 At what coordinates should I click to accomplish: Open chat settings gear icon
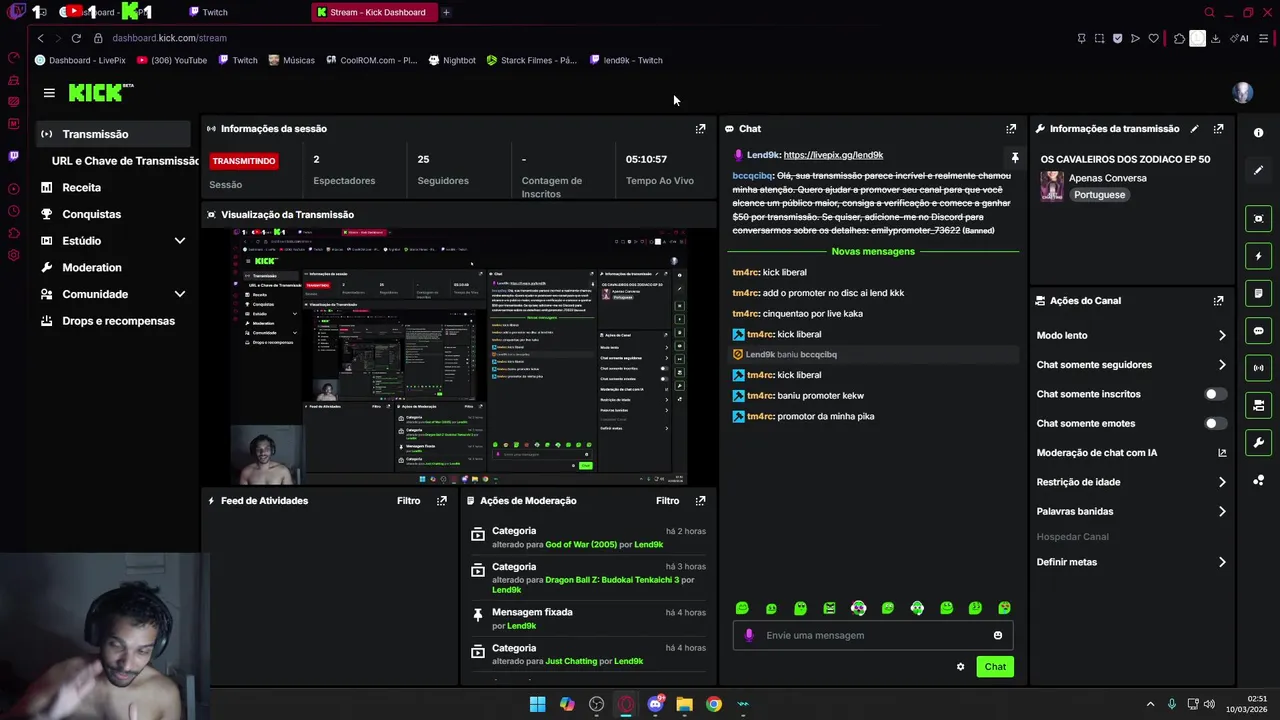click(960, 667)
